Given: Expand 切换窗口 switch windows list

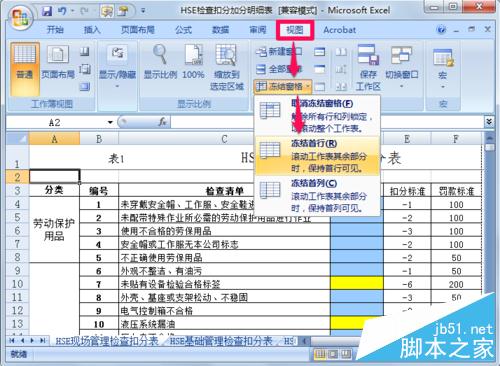Looking at the screenshot, I should [x=401, y=67].
